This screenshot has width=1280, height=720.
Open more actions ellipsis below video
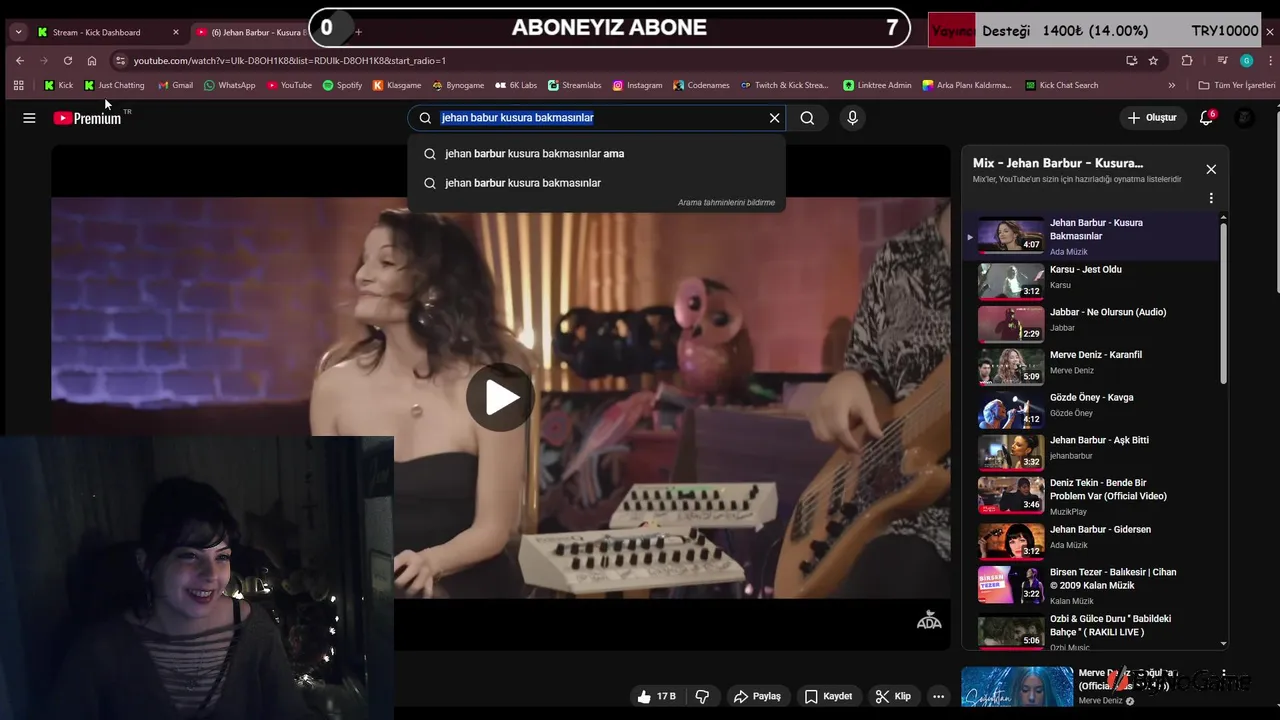pyautogui.click(x=938, y=696)
